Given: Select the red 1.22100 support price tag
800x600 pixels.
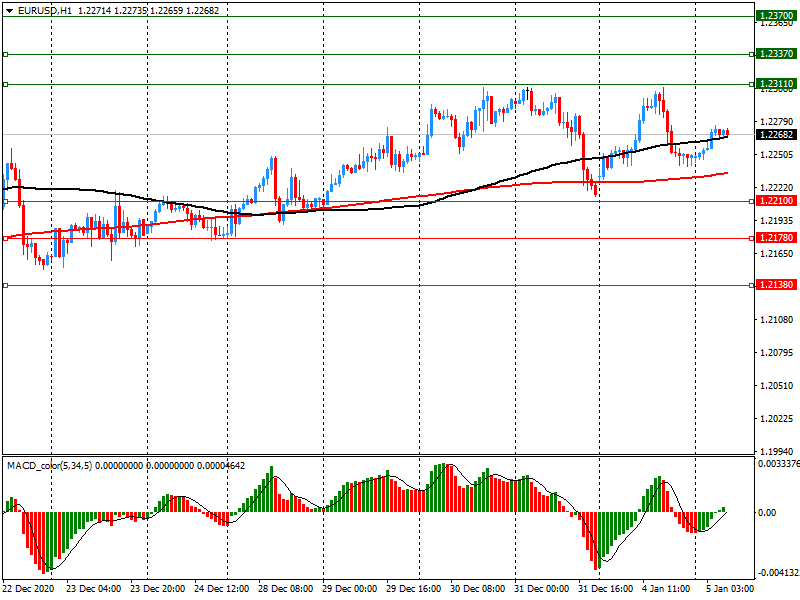Looking at the screenshot, I should (x=776, y=201).
